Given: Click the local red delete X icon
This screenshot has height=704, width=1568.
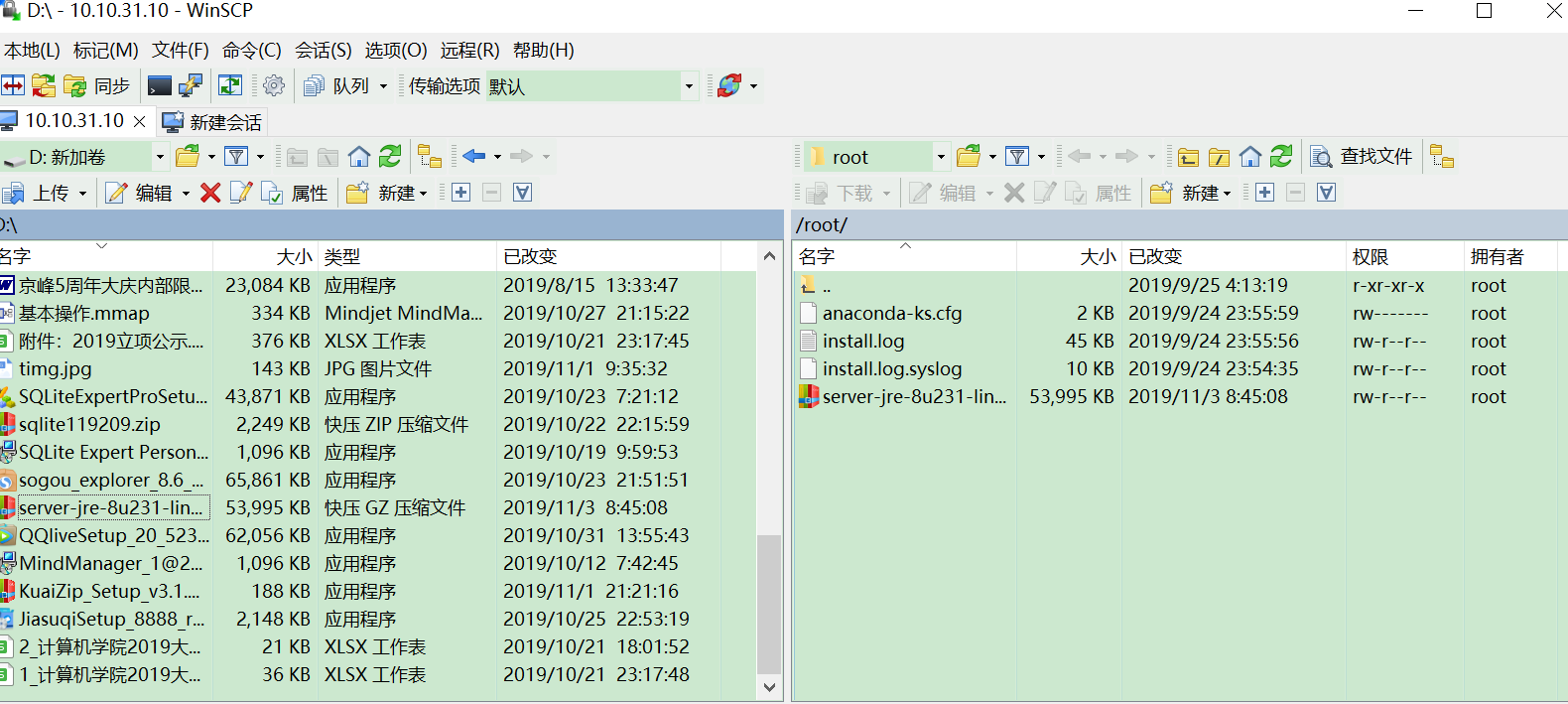Looking at the screenshot, I should click(210, 193).
